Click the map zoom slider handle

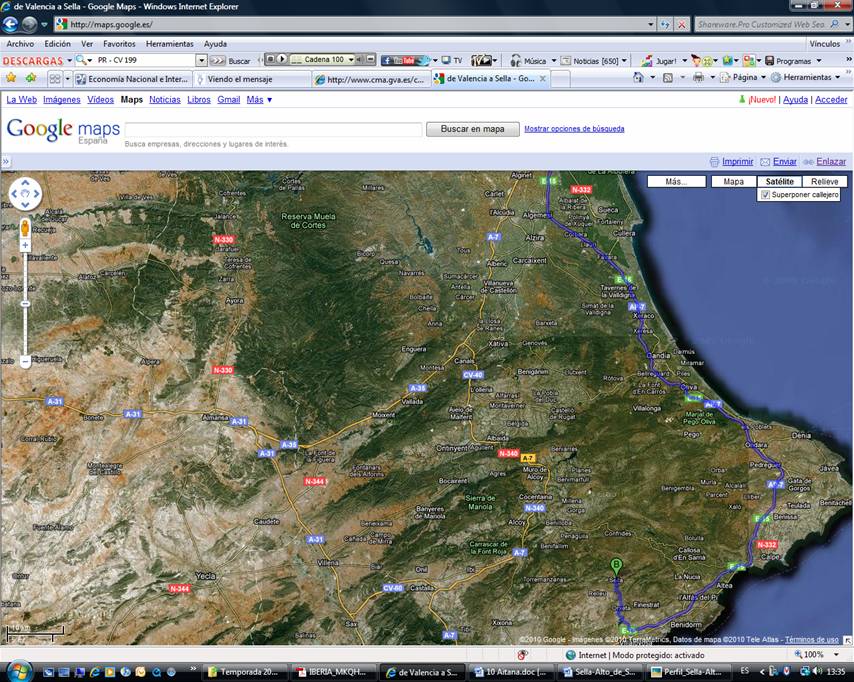tap(25, 303)
